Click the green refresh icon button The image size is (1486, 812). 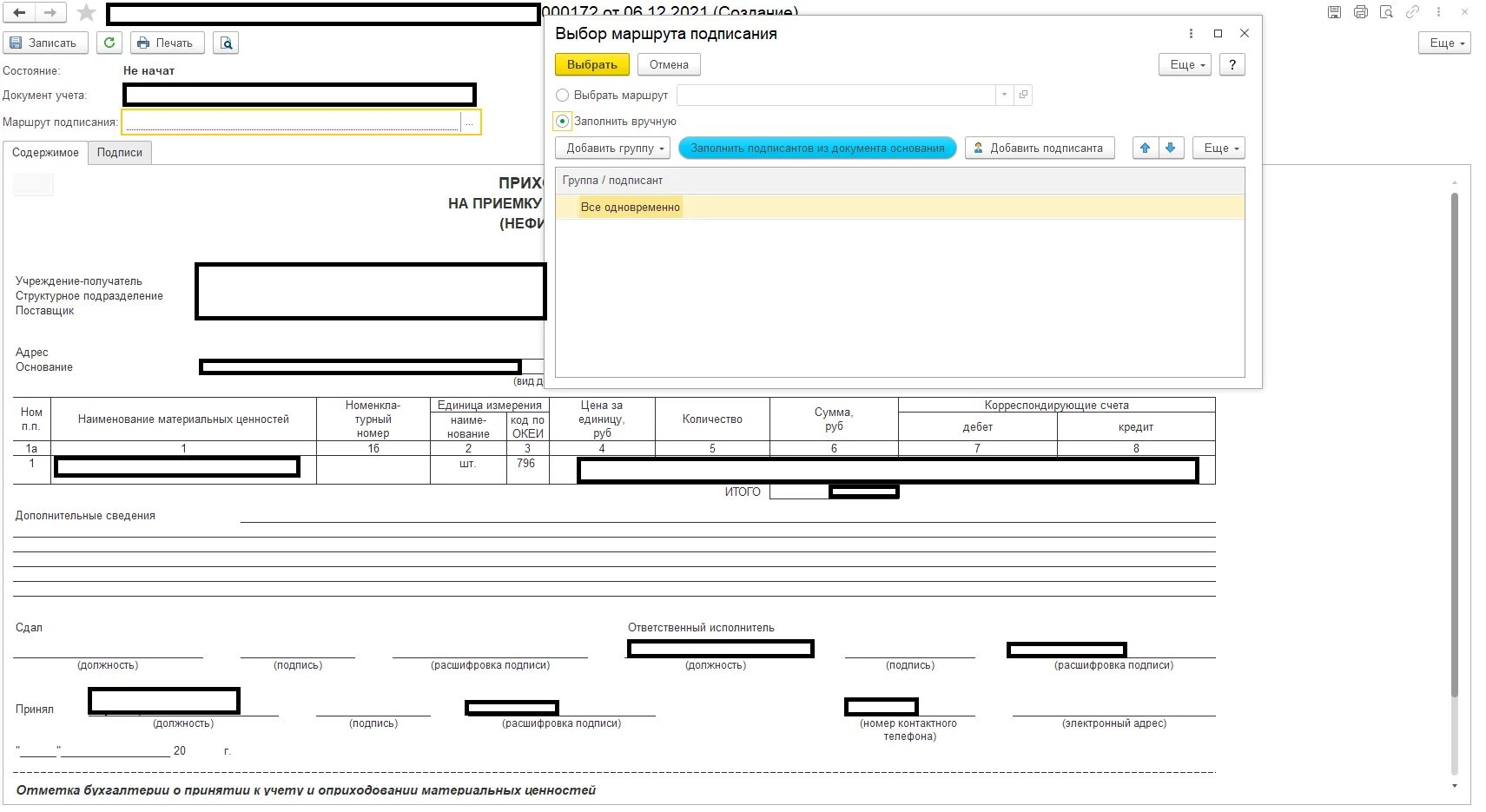click(x=109, y=43)
